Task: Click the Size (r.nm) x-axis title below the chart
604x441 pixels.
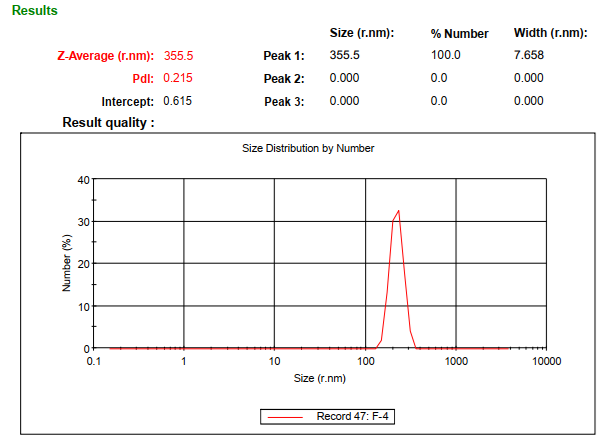Action: (319, 378)
